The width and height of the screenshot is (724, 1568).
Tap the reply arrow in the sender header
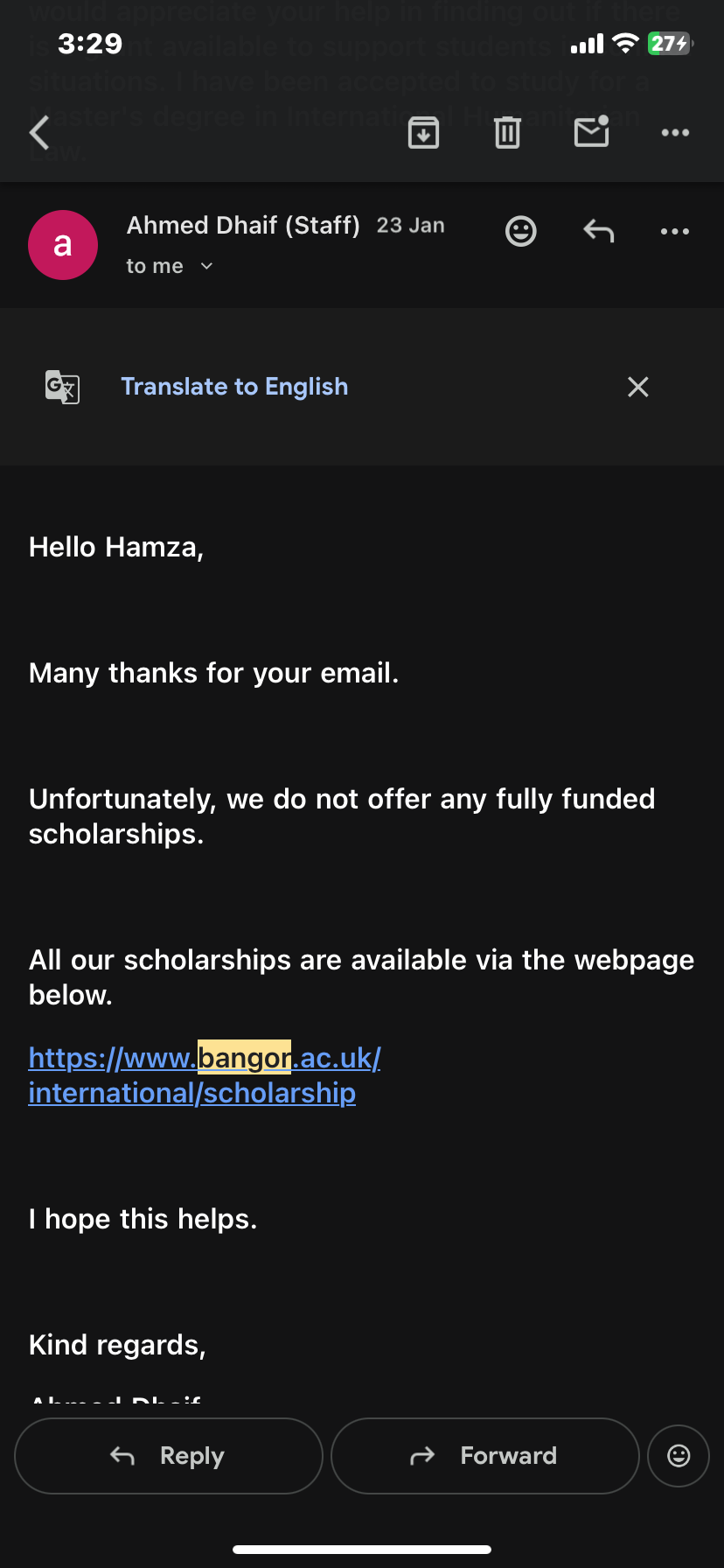click(x=599, y=232)
